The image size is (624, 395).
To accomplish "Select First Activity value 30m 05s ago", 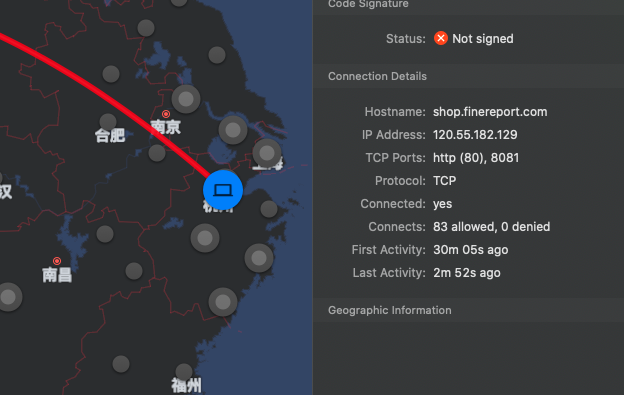I will 470,250.
